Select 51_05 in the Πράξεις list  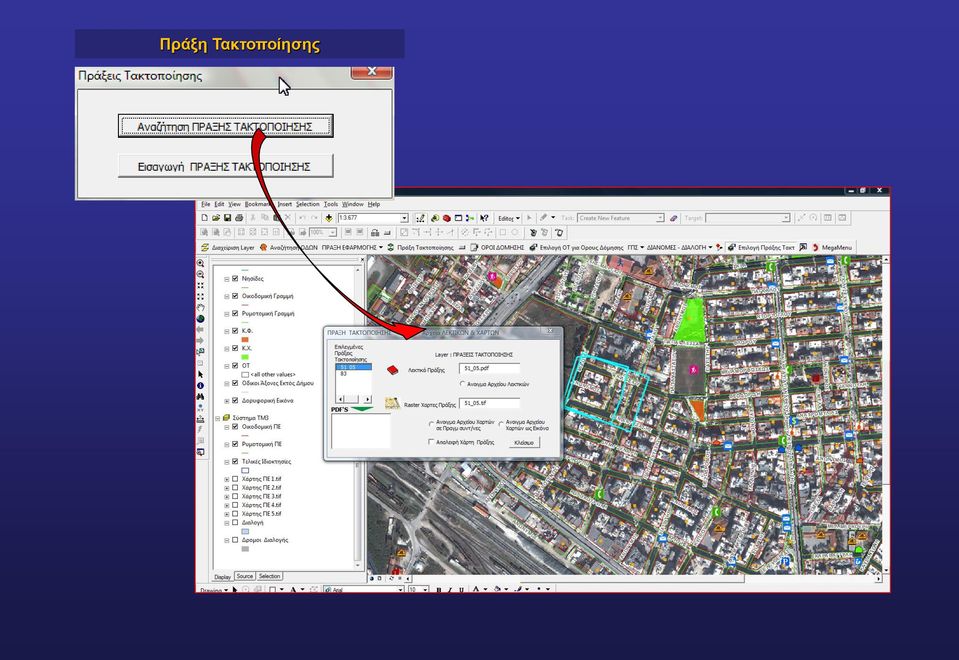[x=355, y=367]
